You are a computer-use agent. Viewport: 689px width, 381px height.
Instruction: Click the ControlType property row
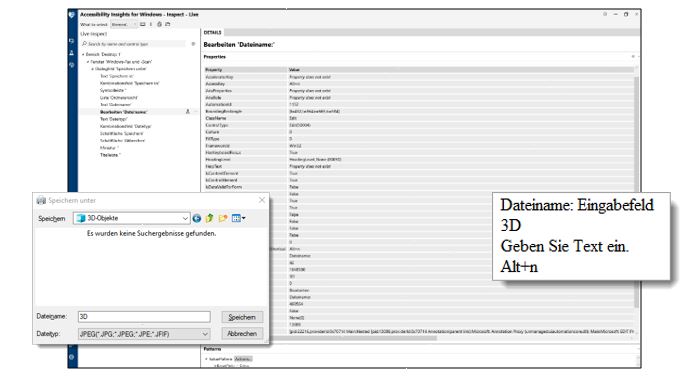pos(419,125)
